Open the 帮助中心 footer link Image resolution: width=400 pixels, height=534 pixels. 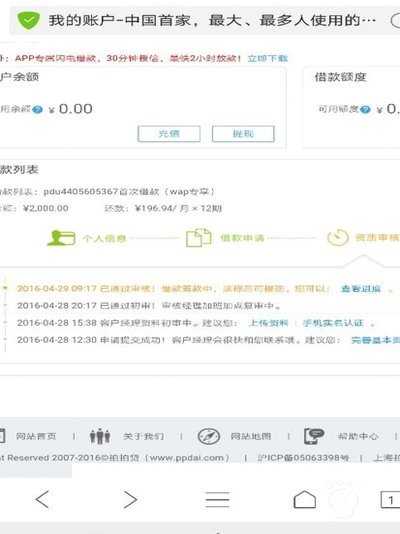point(358,436)
